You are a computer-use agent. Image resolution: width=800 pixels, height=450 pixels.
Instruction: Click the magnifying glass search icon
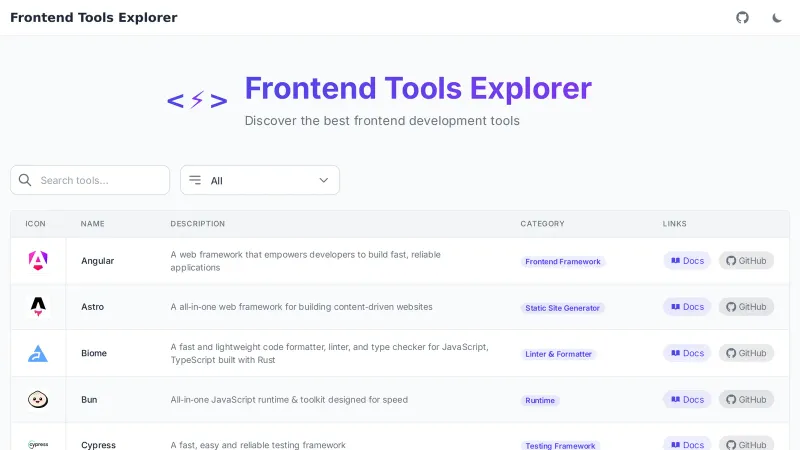point(25,180)
